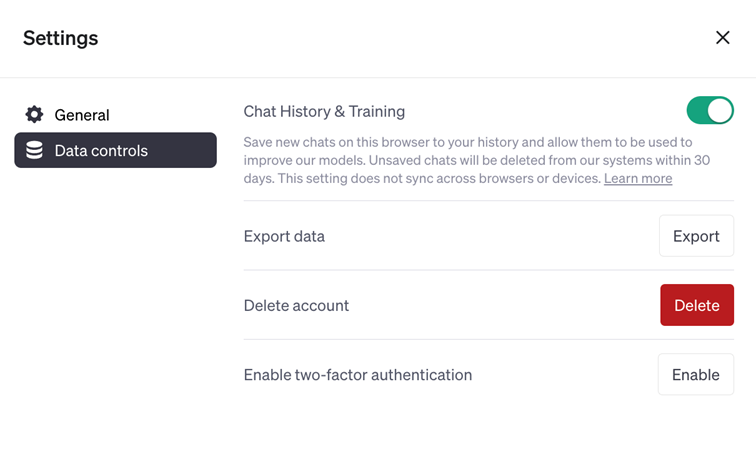The height and width of the screenshot is (457, 756).
Task: Click the text "Unsaved chats will be deleted"
Action: point(552,160)
